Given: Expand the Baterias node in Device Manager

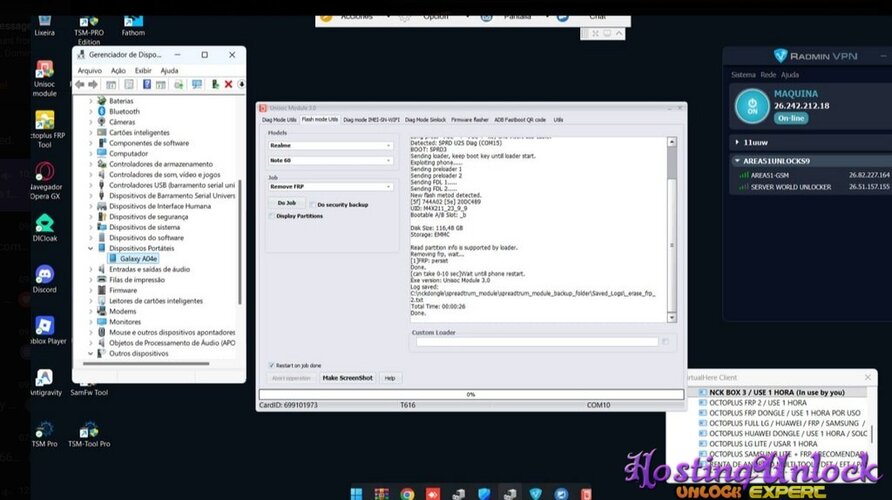Looking at the screenshot, I should pos(91,101).
